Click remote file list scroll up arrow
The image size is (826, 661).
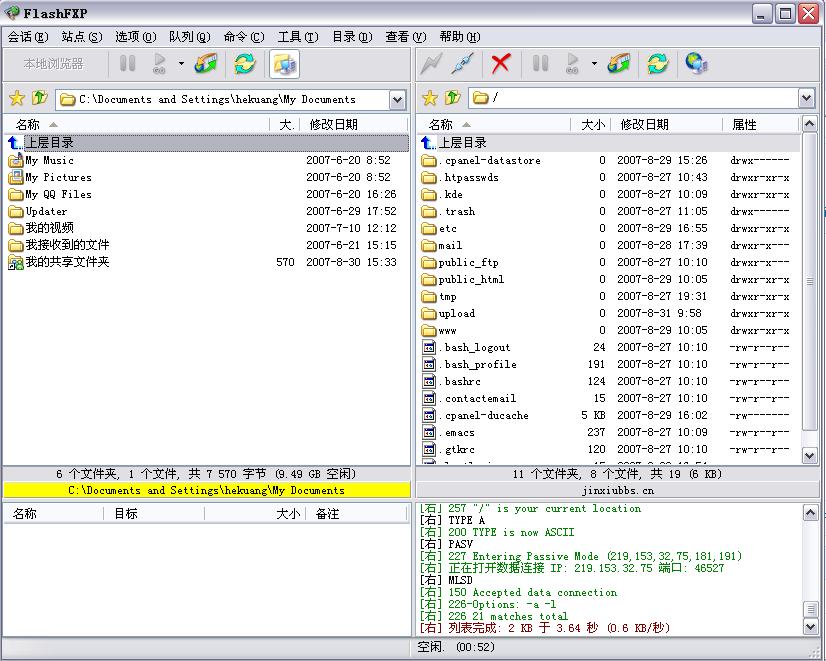[x=809, y=124]
